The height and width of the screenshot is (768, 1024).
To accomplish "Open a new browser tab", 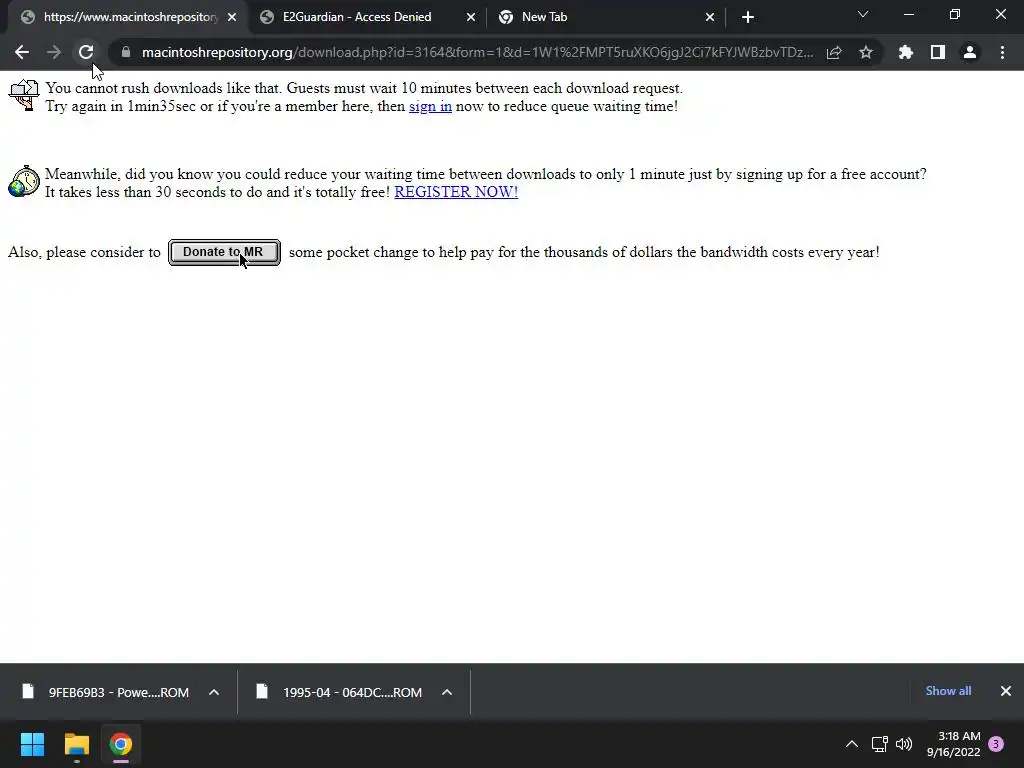I will point(748,18).
